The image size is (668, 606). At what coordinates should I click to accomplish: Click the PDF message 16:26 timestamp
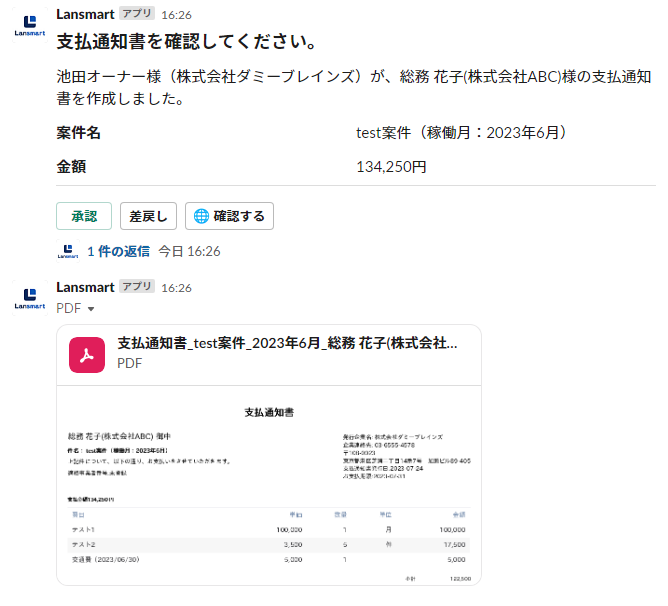point(176,288)
